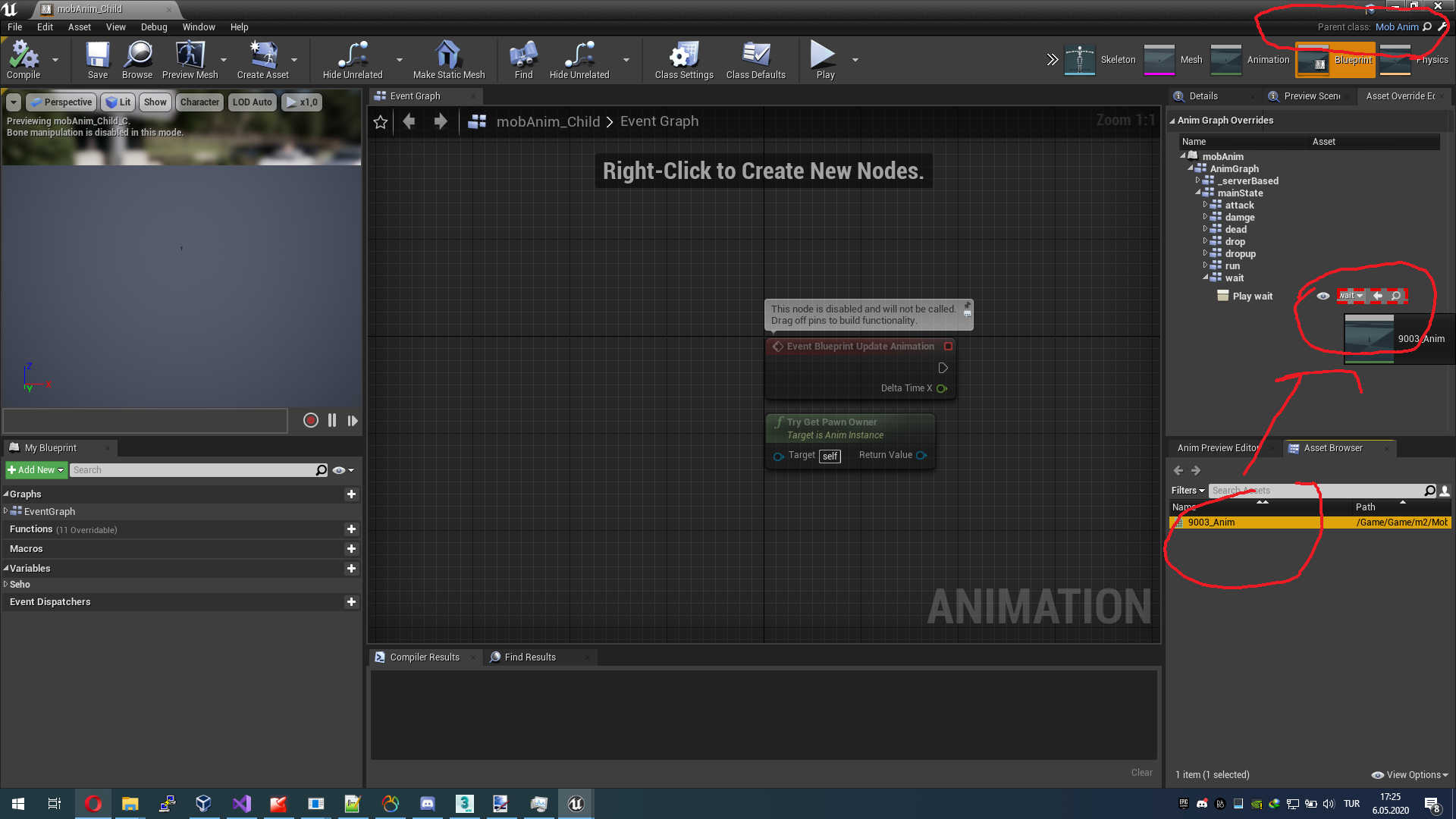Switch to Mesh editor mode
1456x819 pixels.
(x=1173, y=60)
